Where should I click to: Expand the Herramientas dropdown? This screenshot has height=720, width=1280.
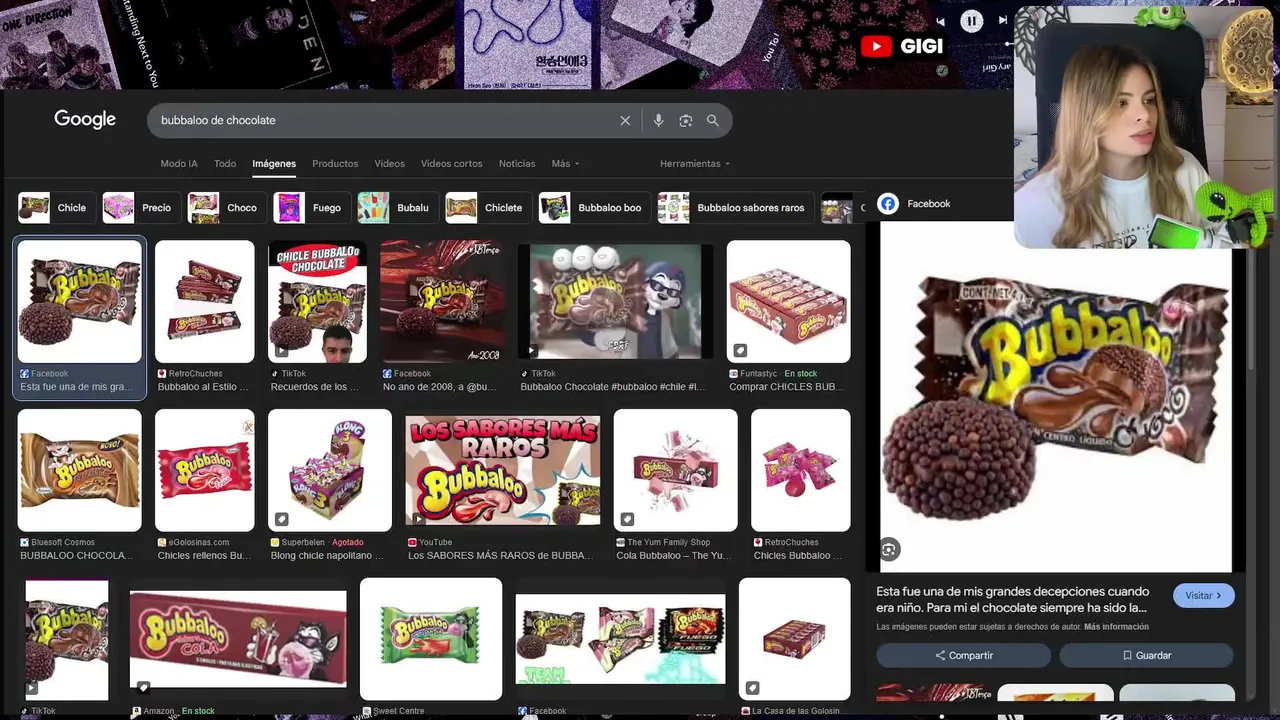[695, 164]
